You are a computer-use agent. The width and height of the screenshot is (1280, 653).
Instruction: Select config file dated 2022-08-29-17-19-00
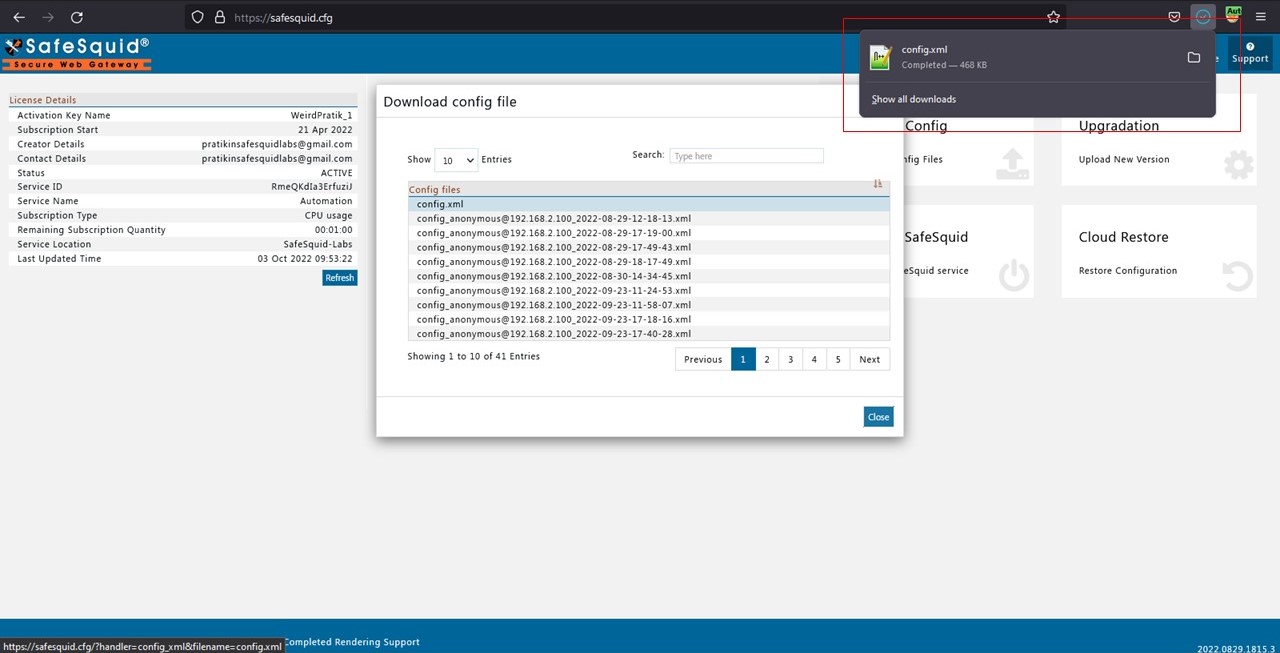(648, 233)
